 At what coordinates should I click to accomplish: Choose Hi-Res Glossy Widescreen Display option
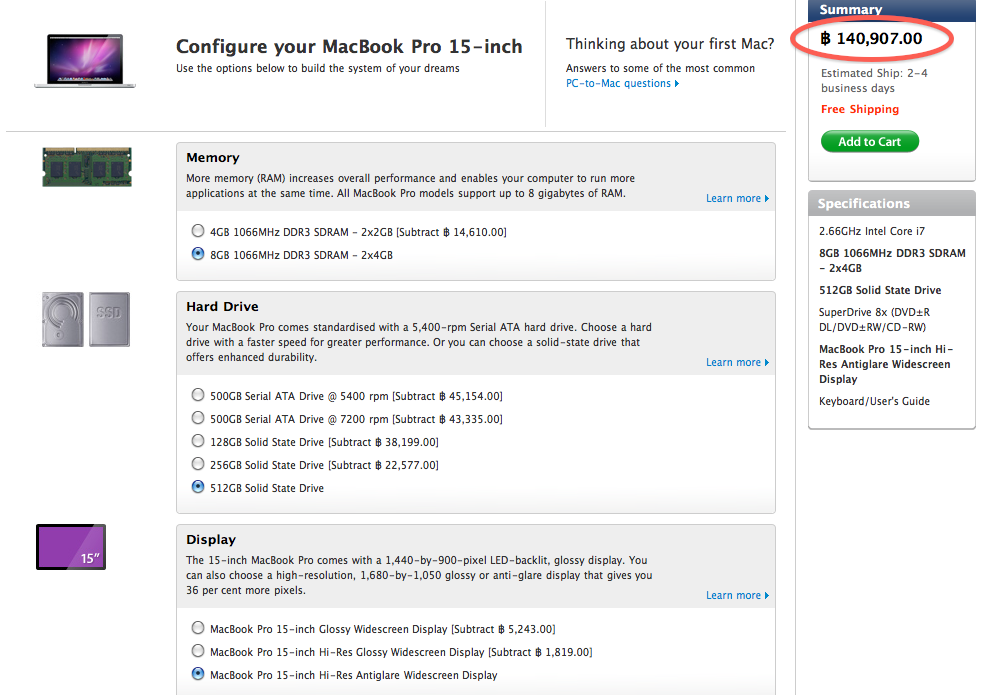coord(198,652)
